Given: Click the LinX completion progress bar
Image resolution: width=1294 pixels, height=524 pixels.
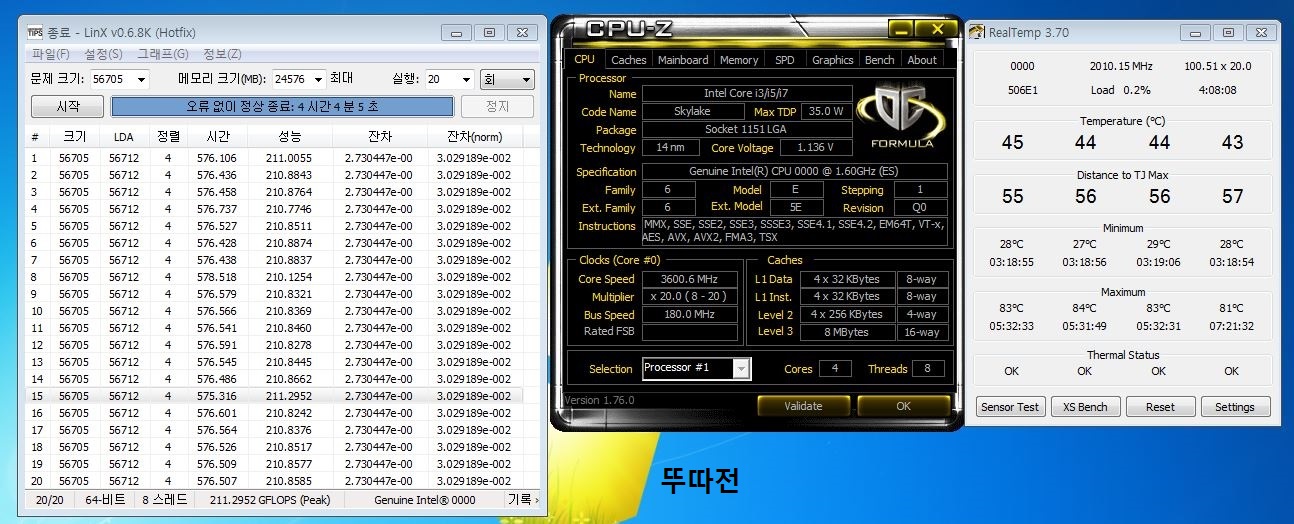Looking at the screenshot, I should point(282,106).
